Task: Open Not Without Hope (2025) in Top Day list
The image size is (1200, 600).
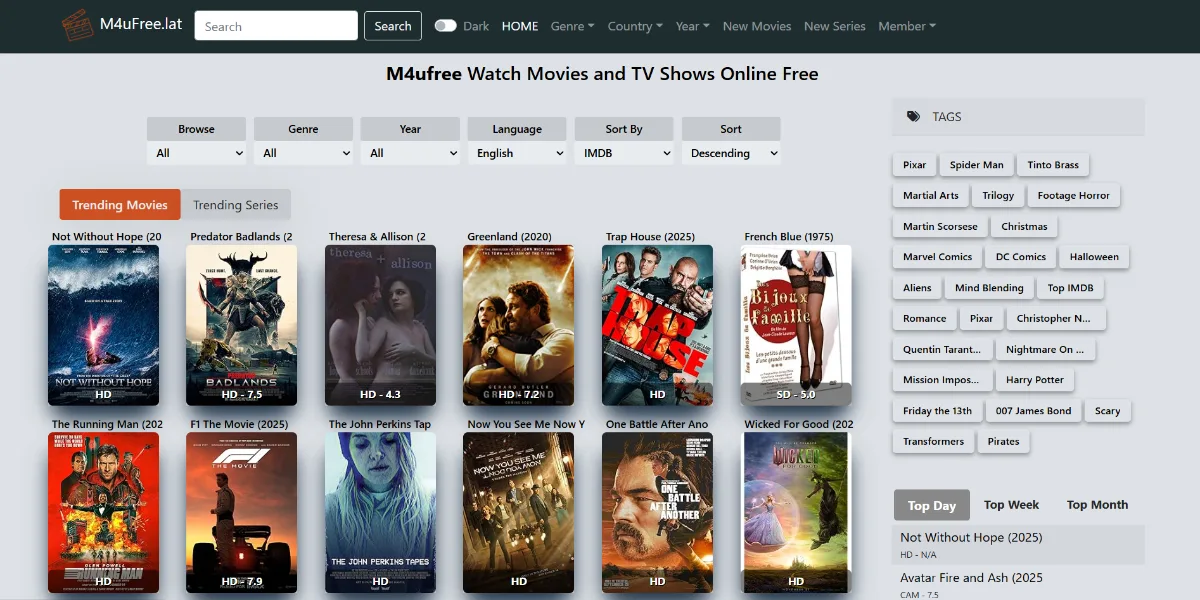Action: pos(971,537)
